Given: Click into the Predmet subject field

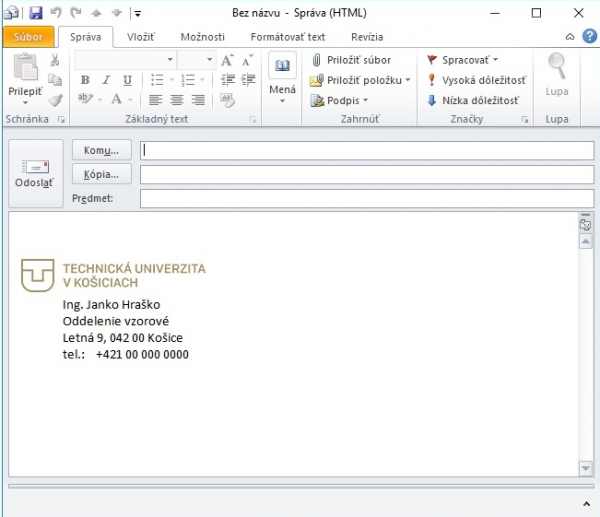Looking at the screenshot, I should [367, 199].
